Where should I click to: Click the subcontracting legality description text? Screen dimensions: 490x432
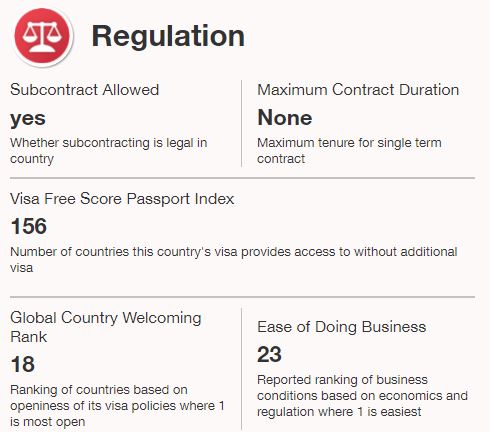tap(109, 151)
